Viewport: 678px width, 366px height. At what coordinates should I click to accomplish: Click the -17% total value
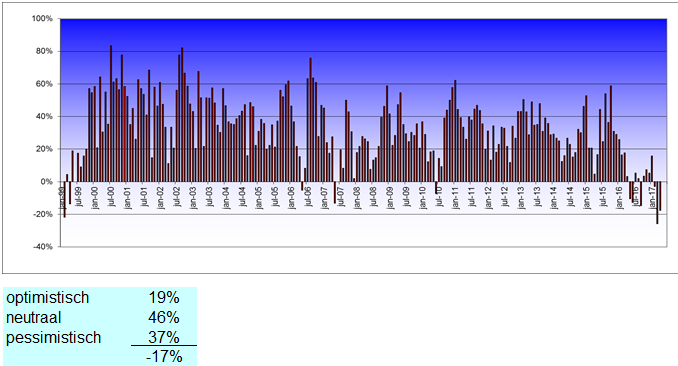[164, 357]
